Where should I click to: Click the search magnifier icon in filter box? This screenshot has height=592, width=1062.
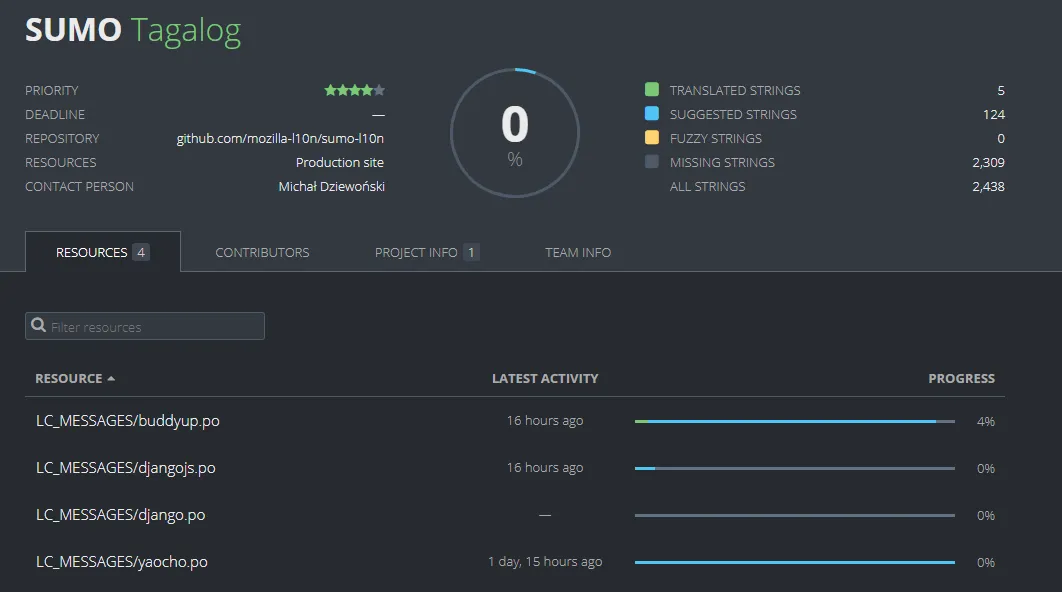click(39, 326)
